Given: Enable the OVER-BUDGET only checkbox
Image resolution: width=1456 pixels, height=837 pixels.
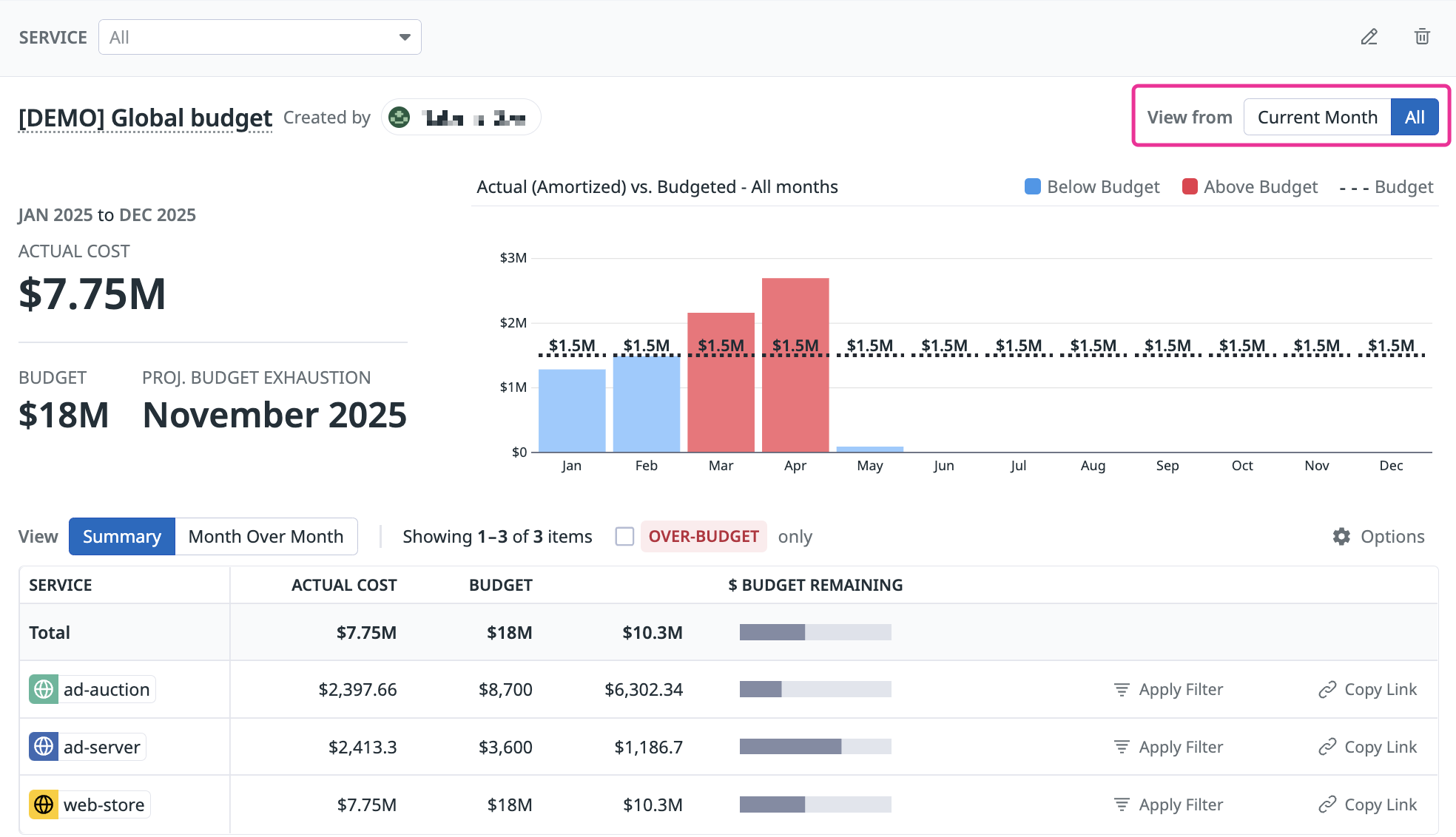Looking at the screenshot, I should coord(624,537).
